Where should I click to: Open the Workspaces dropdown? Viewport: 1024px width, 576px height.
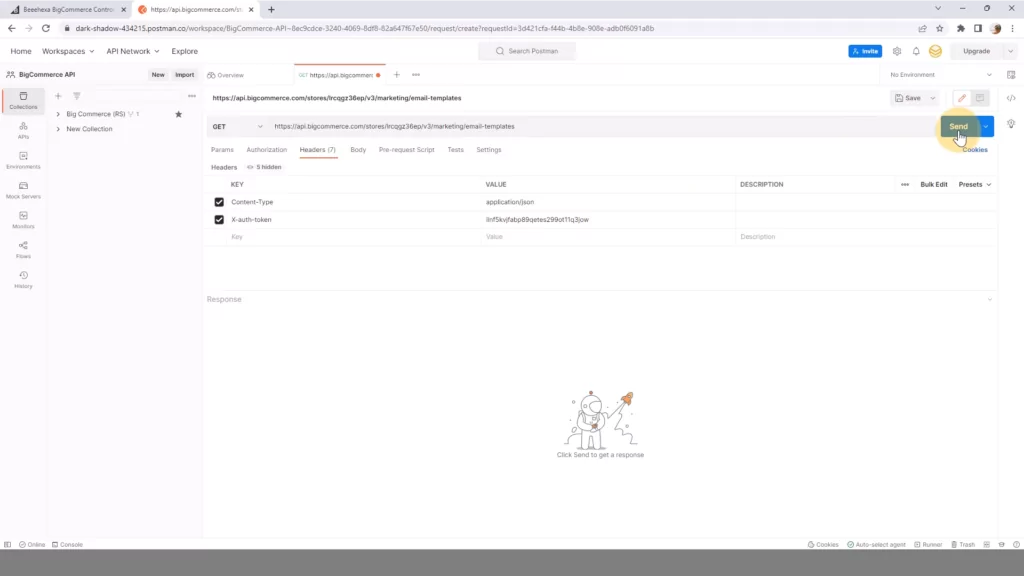coord(68,51)
